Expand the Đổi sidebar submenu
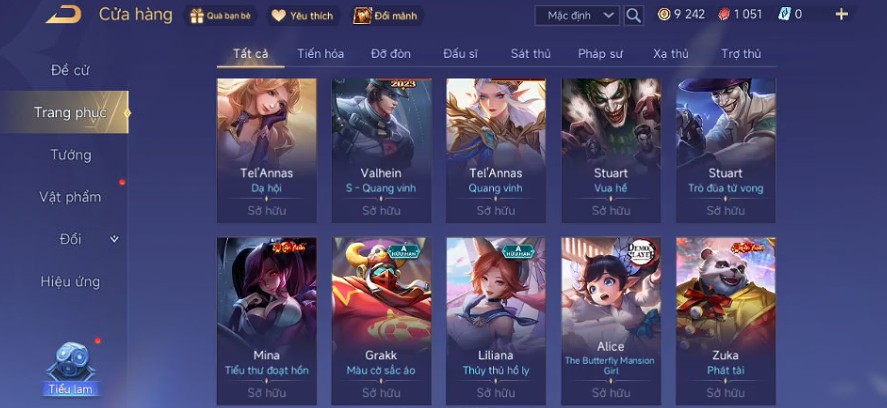This screenshot has height=408, width=887. [114, 239]
